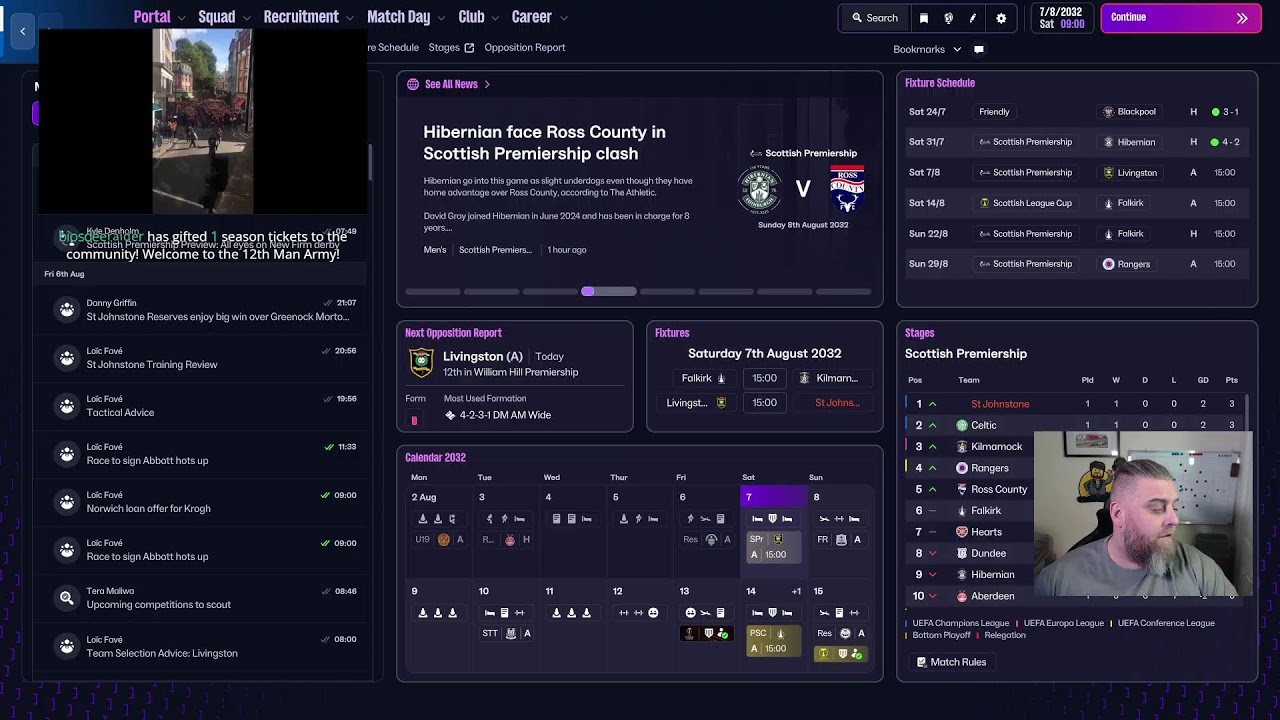Viewport: 1280px width, 720px height.
Task: Open the bookmark icon in top toolbar
Action: coord(923,18)
